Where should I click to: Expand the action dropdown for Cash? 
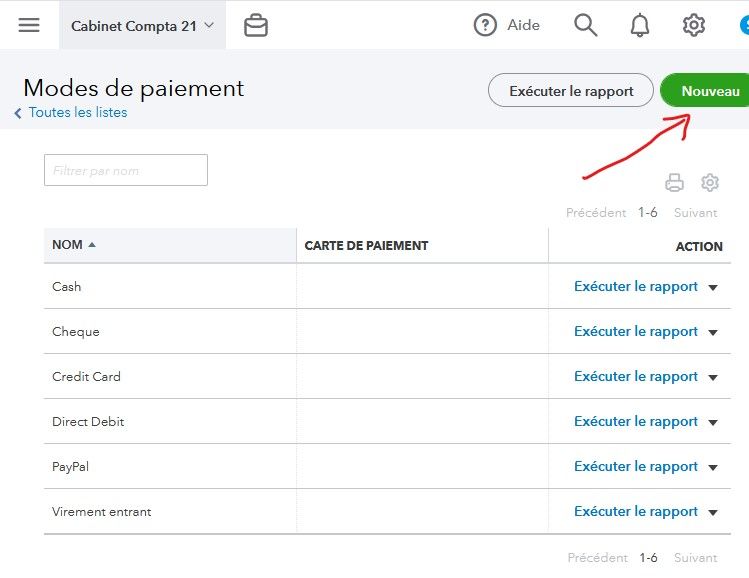(713, 288)
